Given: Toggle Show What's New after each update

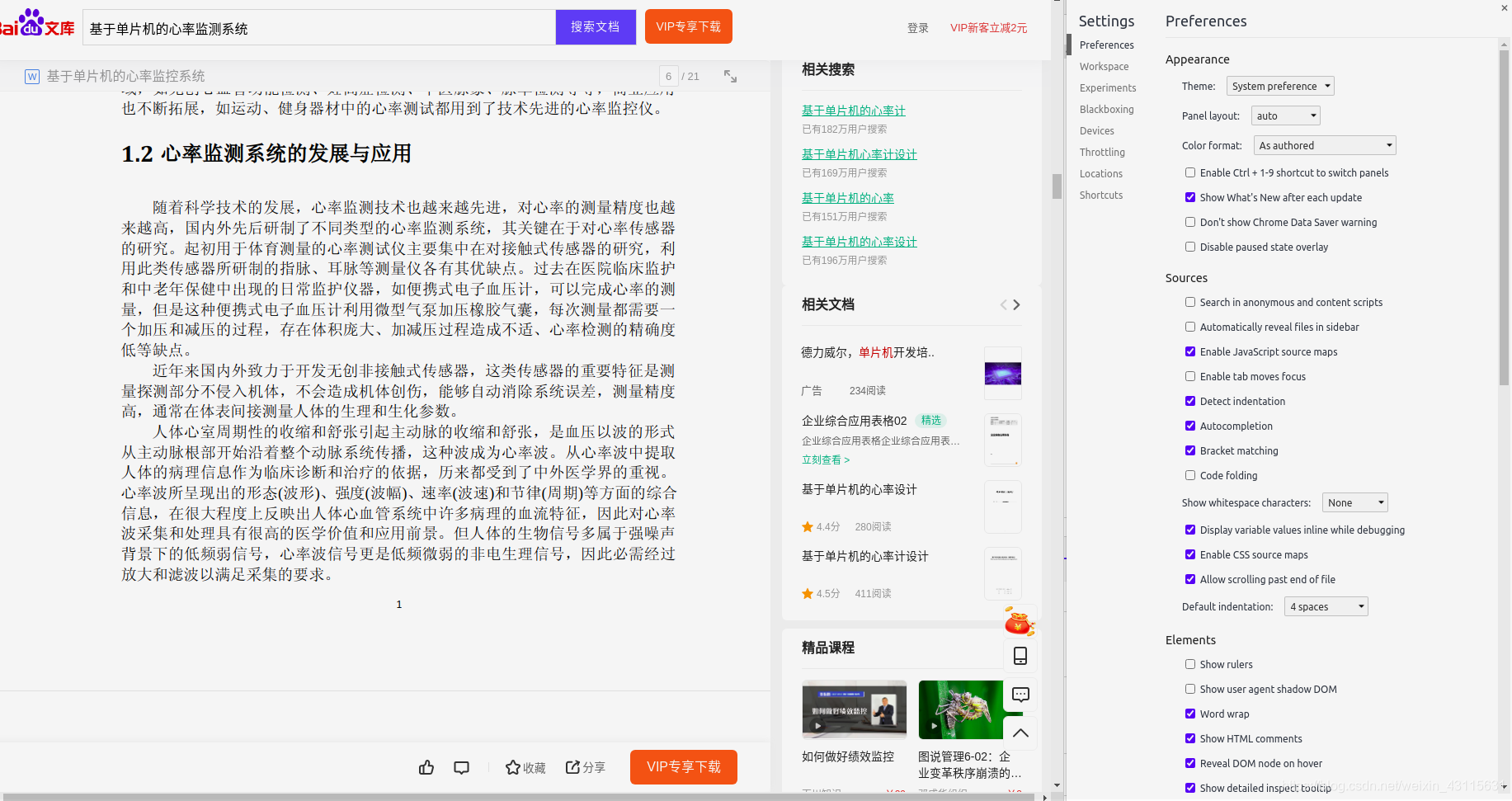Looking at the screenshot, I should pyautogui.click(x=1190, y=197).
